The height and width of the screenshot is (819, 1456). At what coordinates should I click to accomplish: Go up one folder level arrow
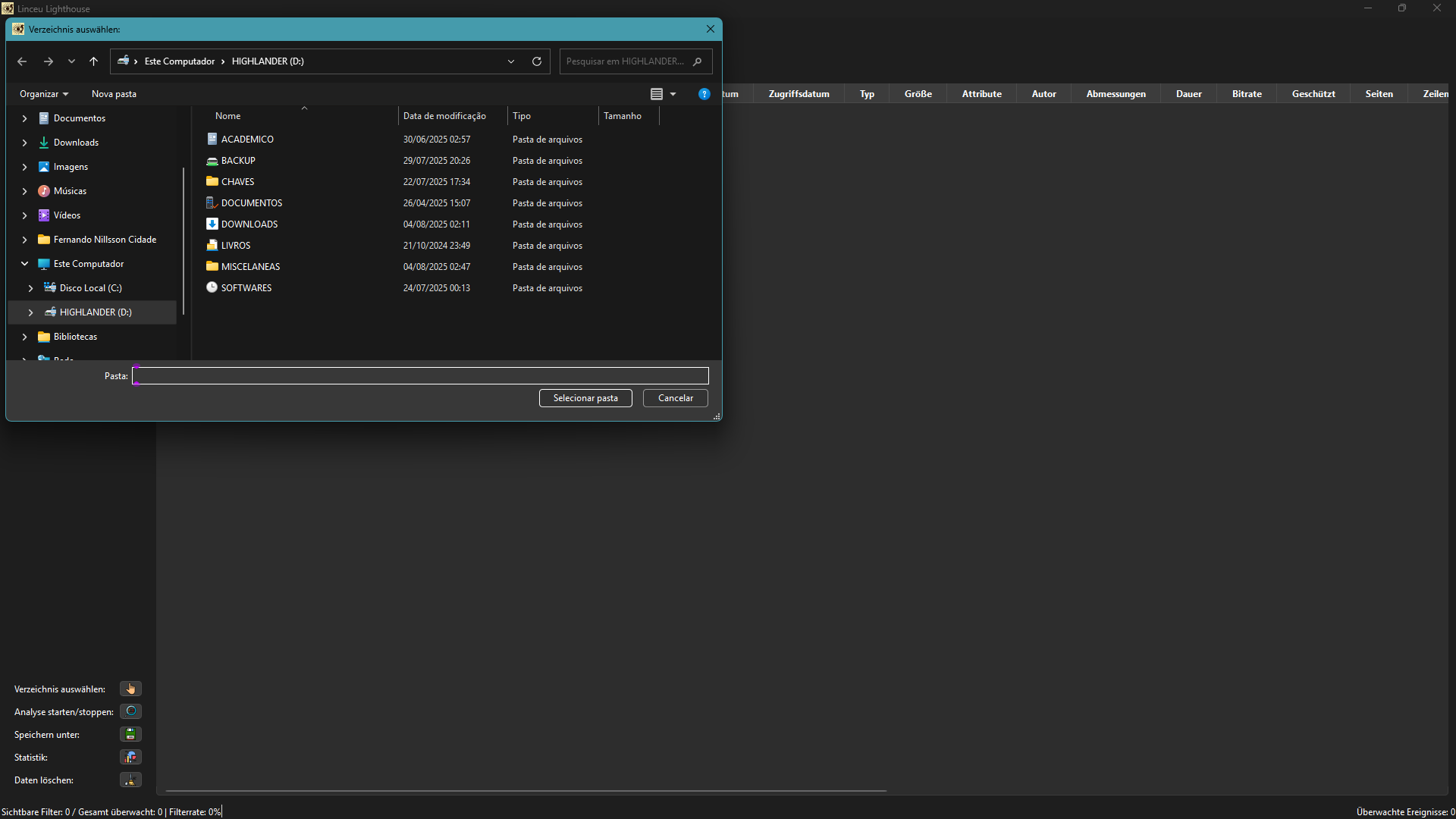coord(93,61)
